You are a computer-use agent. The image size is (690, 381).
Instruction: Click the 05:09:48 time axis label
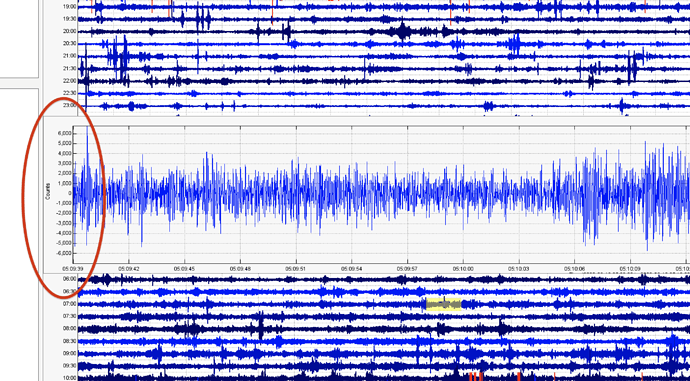(x=240, y=268)
